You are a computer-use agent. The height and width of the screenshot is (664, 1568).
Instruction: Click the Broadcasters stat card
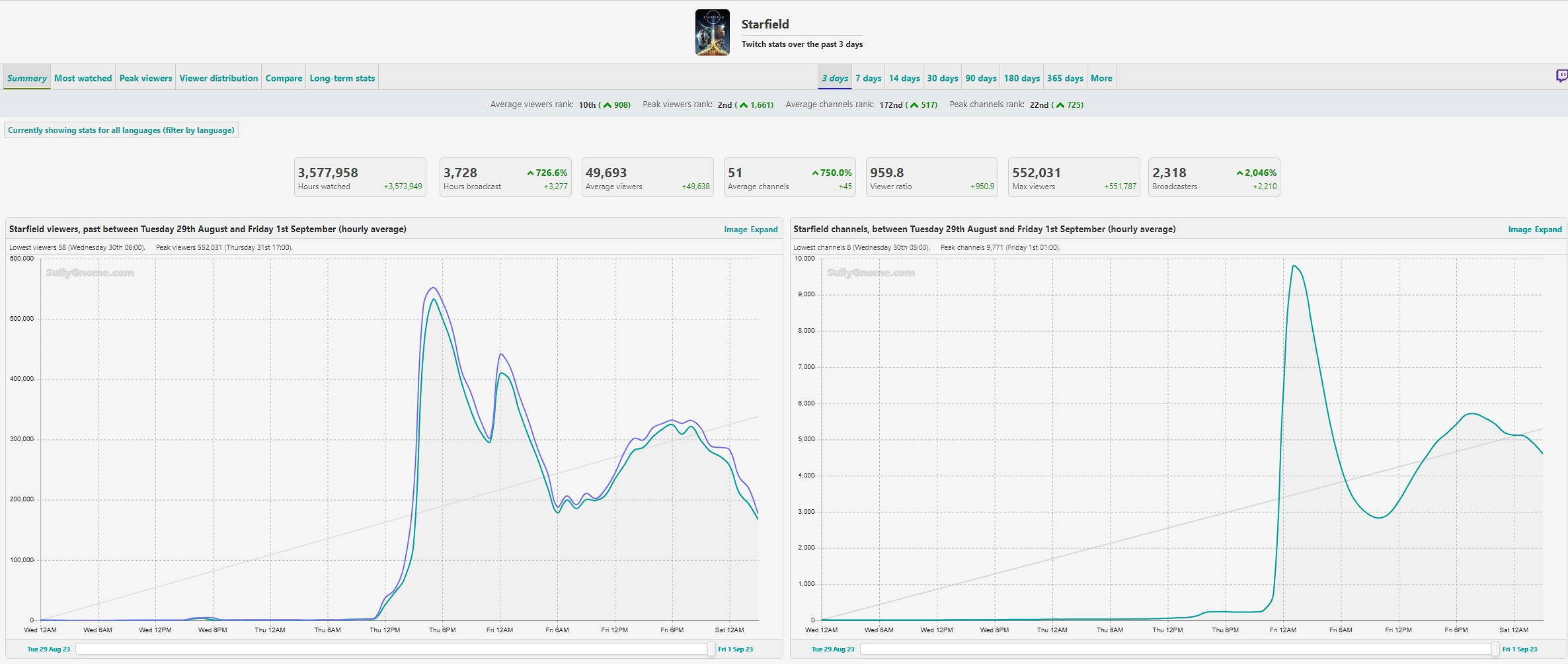pos(1214,177)
